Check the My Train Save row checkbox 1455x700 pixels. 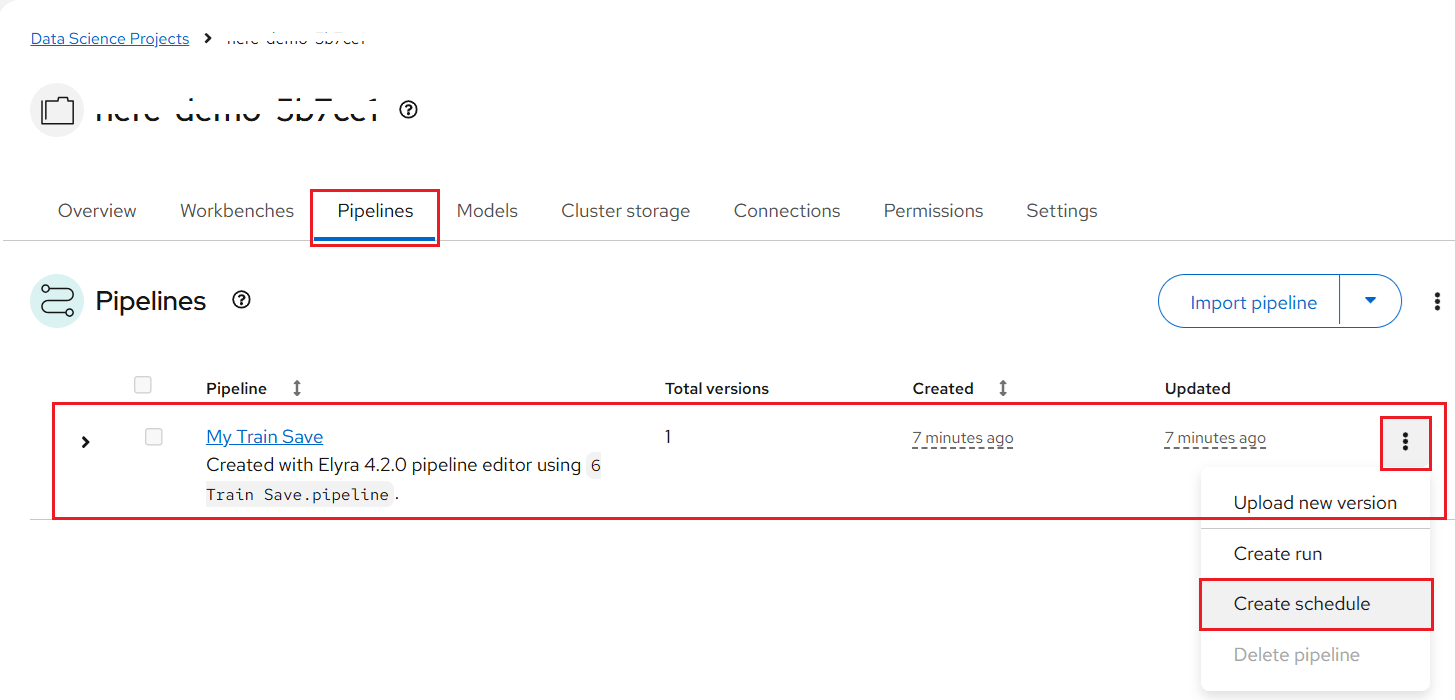tap(153, 437)
